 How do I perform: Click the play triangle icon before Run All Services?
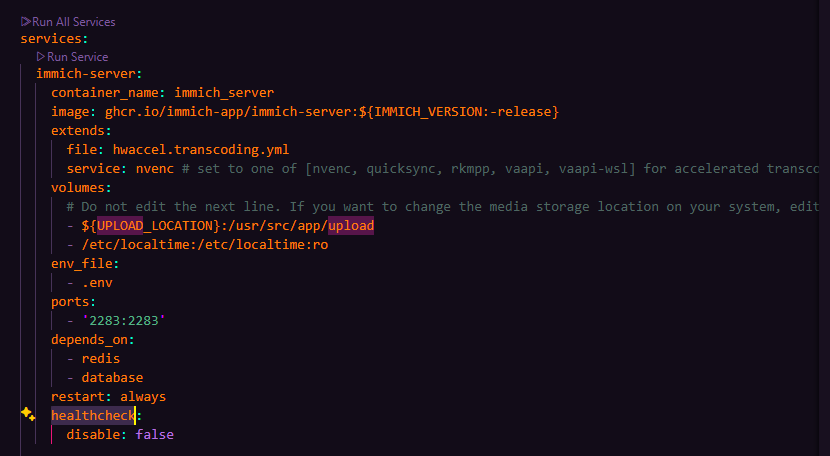coord(25,22)
